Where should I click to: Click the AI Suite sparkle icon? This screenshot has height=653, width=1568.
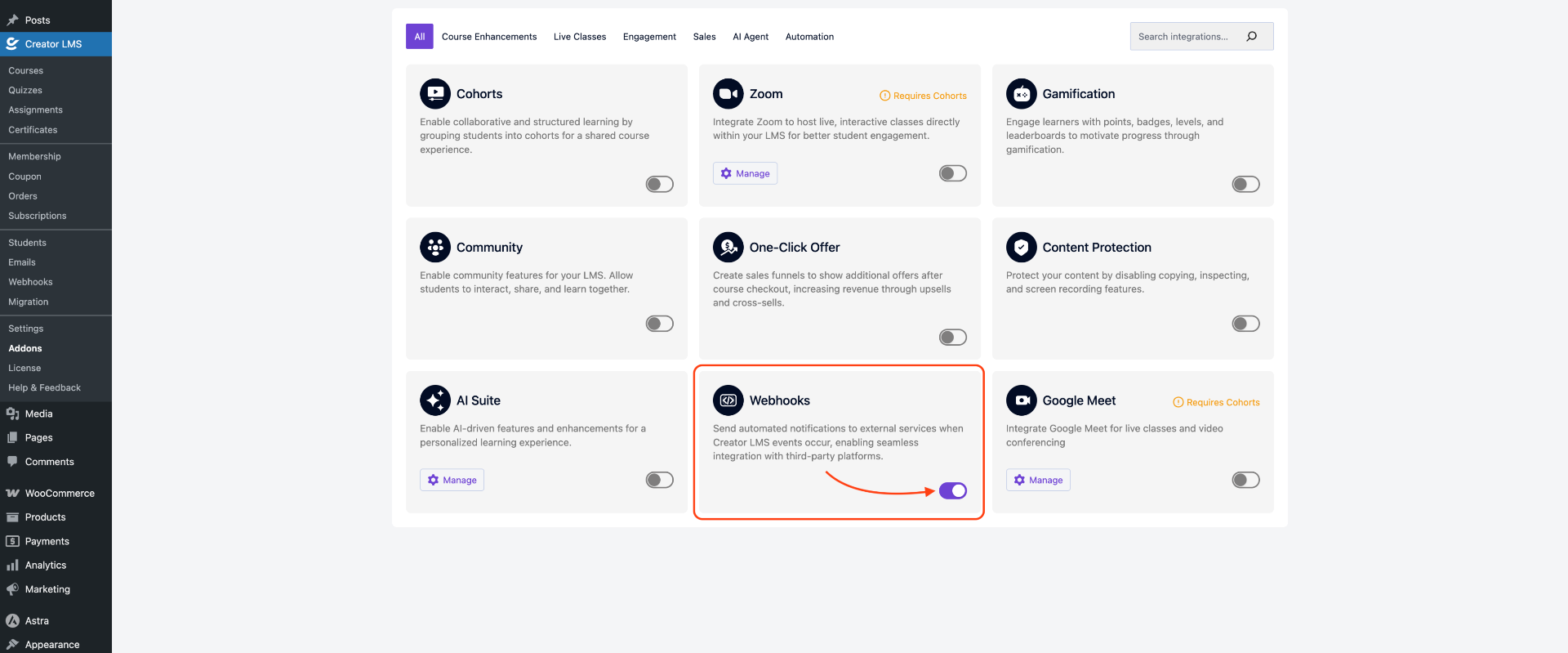435,400
